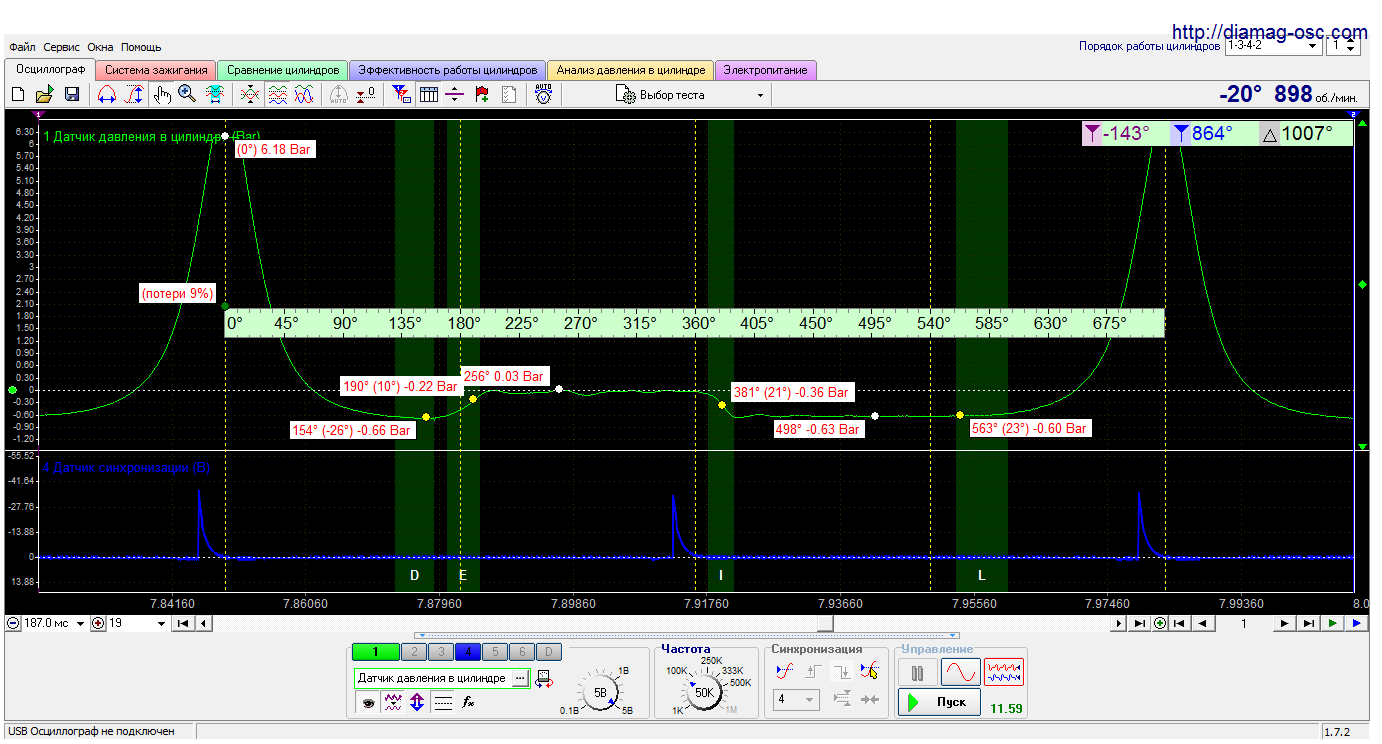
Task: Click the 0° 6.18 Bar peak marker label
Action: tap(273, 149)
